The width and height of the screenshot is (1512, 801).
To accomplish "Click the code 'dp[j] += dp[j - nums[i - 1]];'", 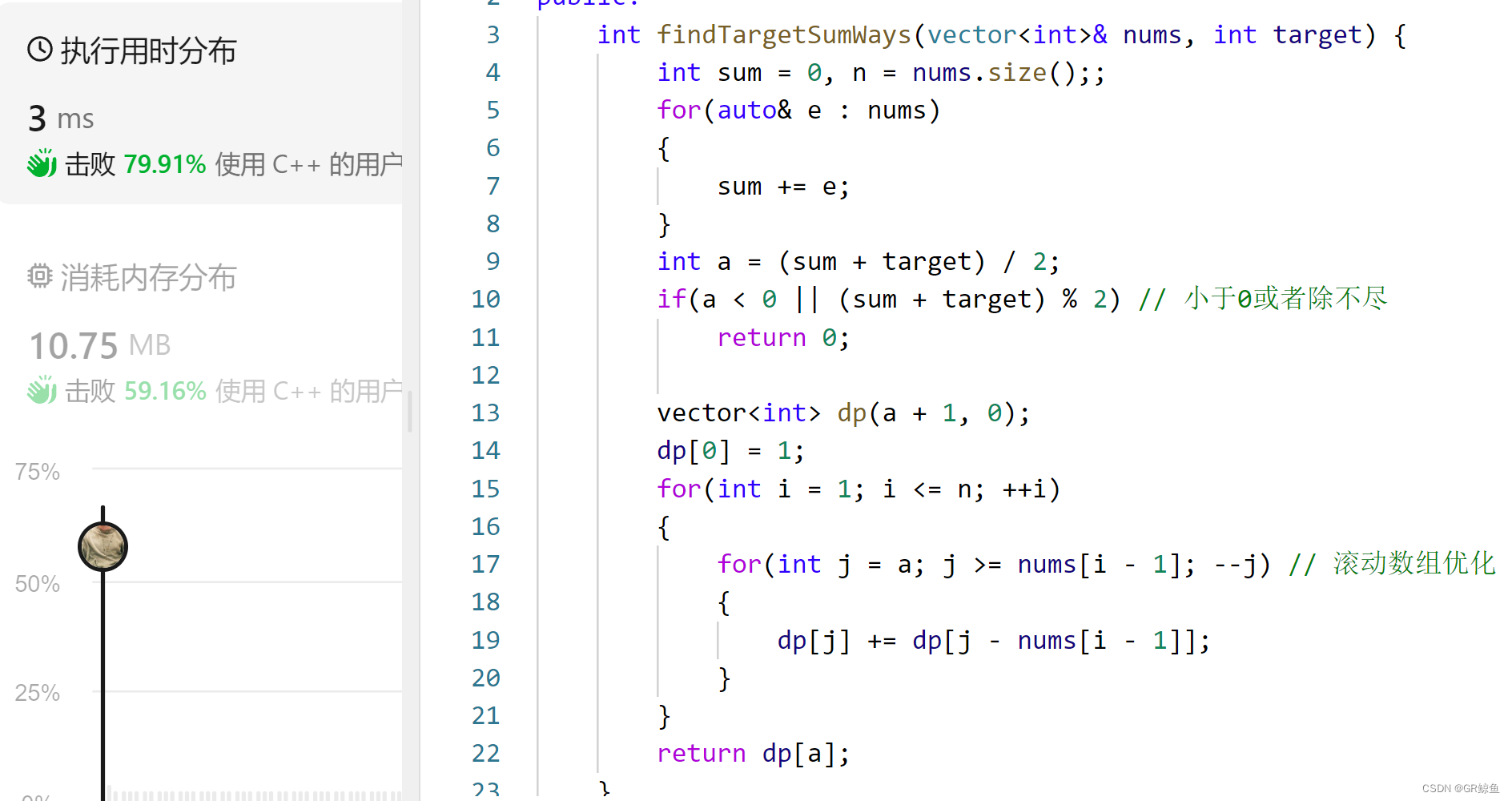I will point(993,641).
